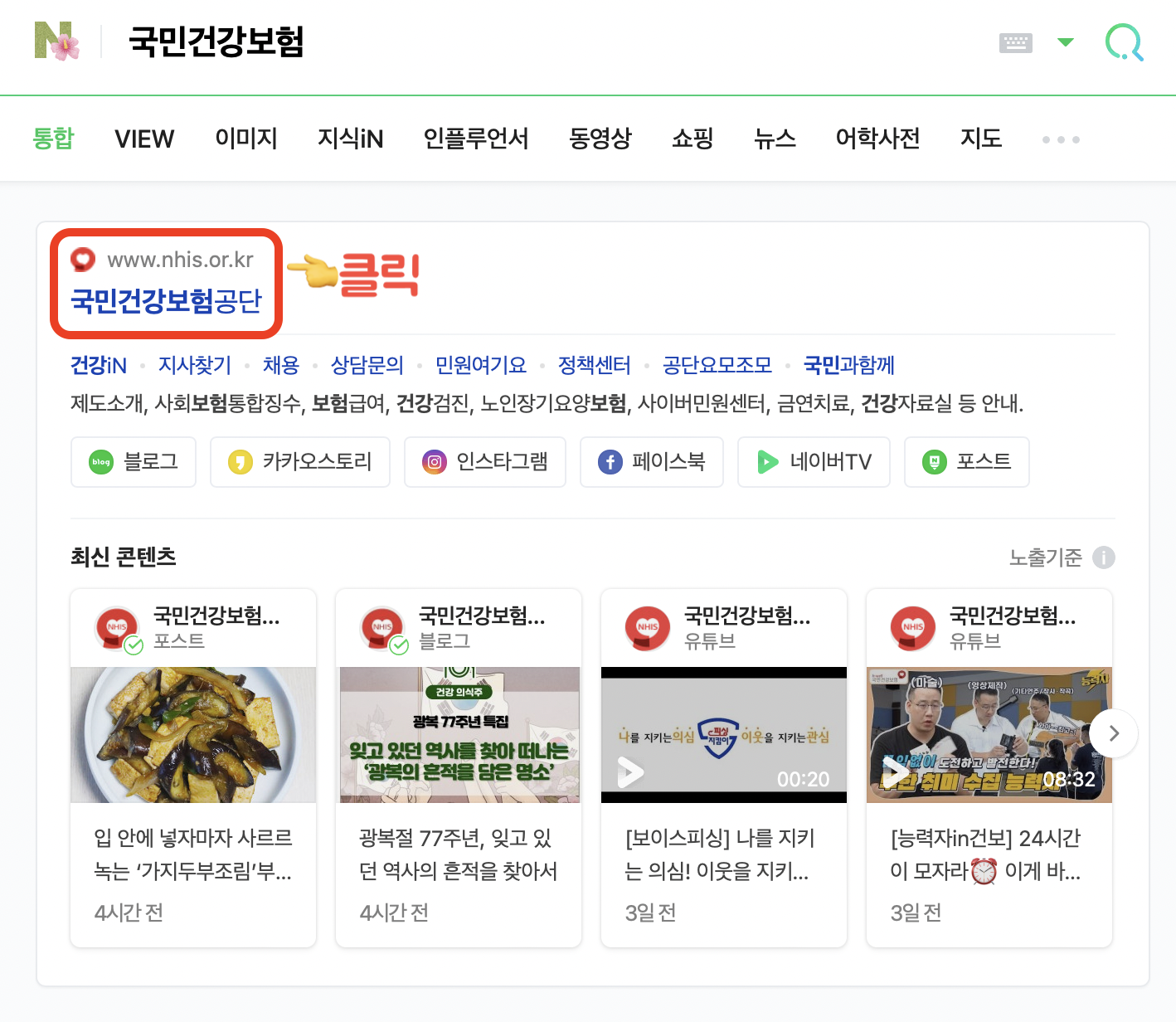The width and height of the screenshot is (1176, 1022).
Task: Click the NHIS avatar on the 블로그 card
Action: tap(383, 628)
